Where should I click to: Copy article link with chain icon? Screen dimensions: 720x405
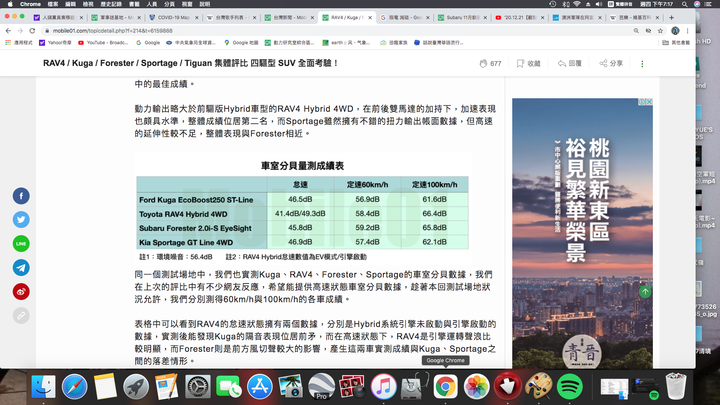point(21,315)
